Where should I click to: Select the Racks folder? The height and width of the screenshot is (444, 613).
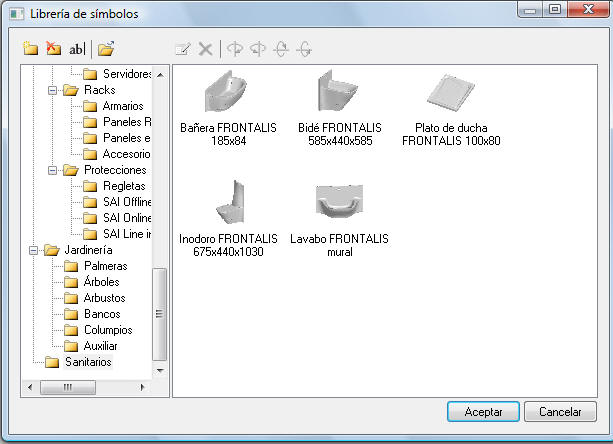tap(90, 90)
